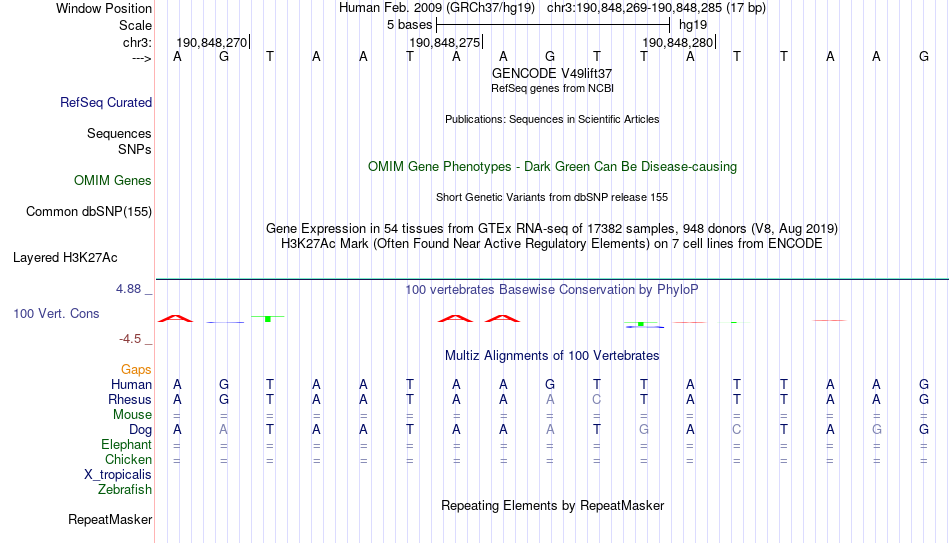The width and height of the screenshot is (950, 543).
Task: Click the Window Position label
Action: point(104,8)
